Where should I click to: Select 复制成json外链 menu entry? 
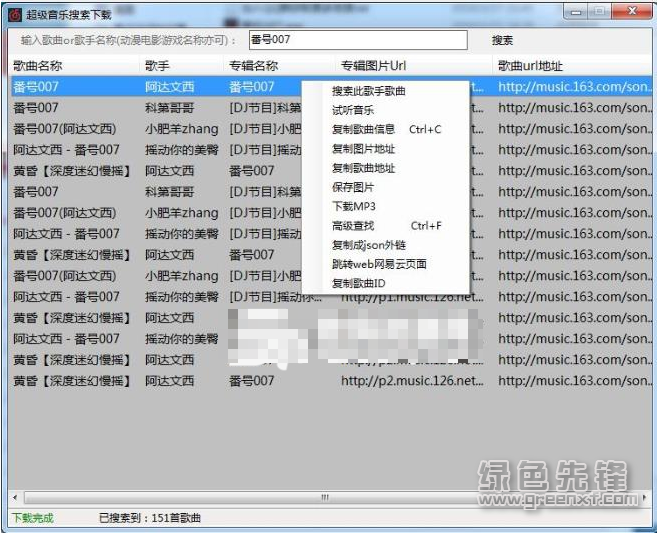point(369,245)
